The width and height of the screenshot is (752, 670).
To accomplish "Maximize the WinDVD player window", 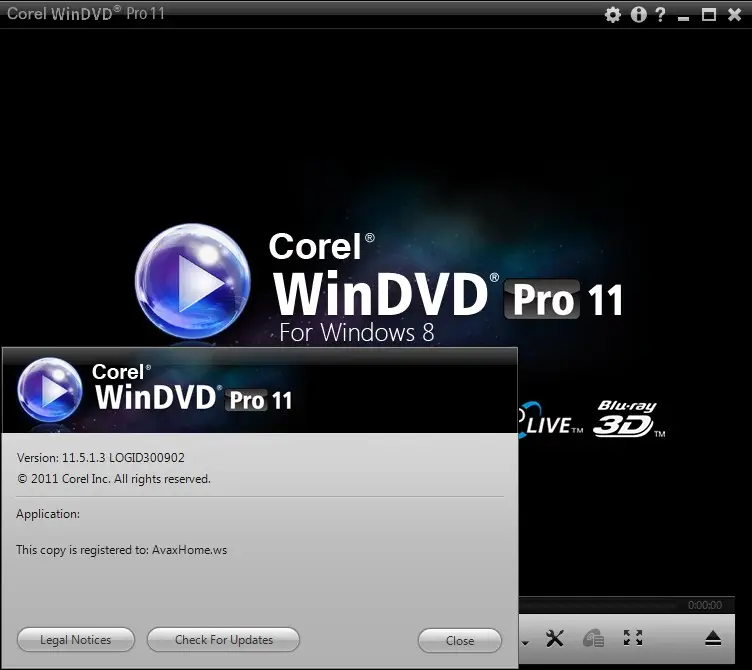I will pyautogui.click(x=709, y=15).
